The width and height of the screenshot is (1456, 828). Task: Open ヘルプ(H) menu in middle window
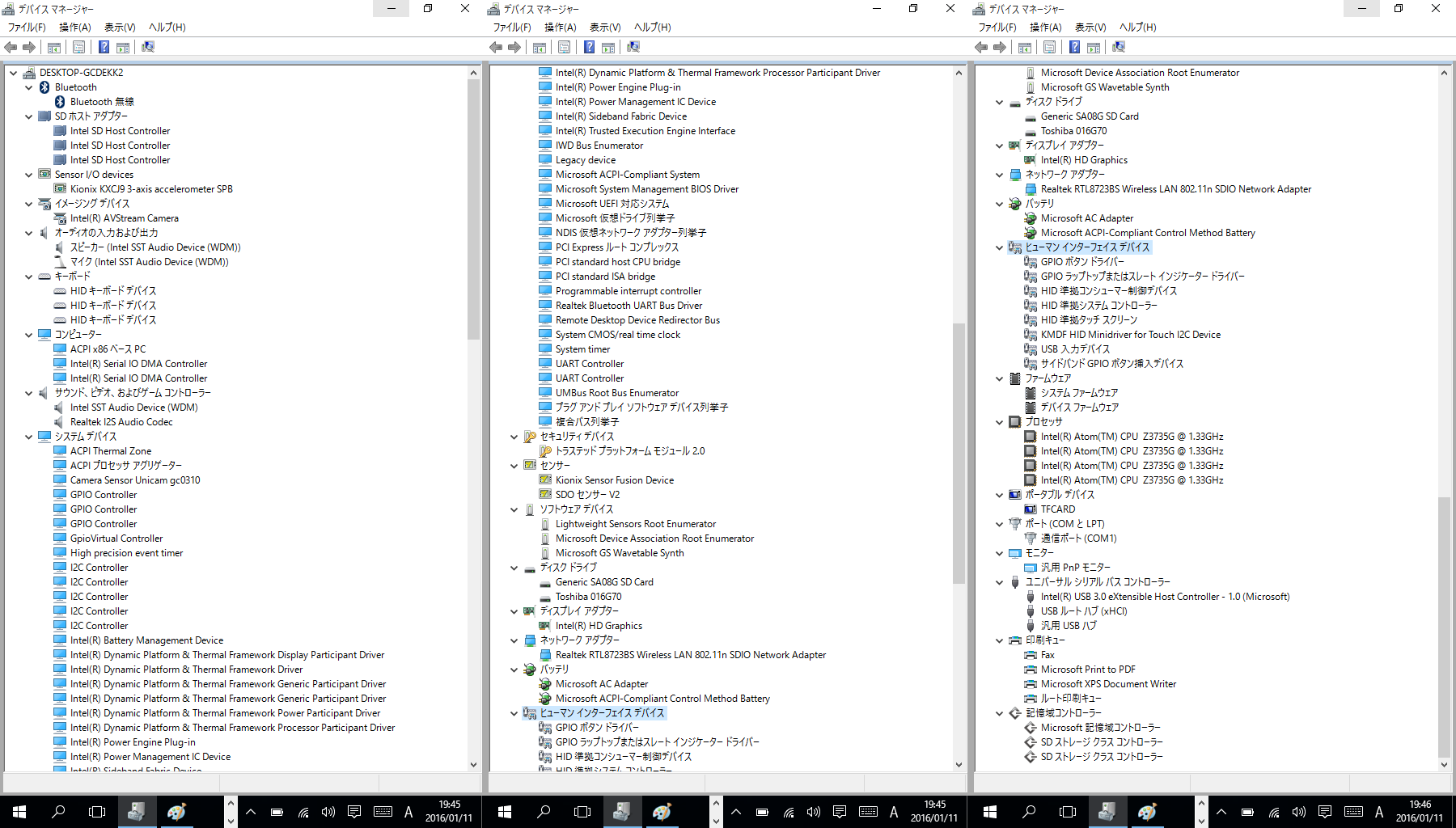click(x=653, y=27)
